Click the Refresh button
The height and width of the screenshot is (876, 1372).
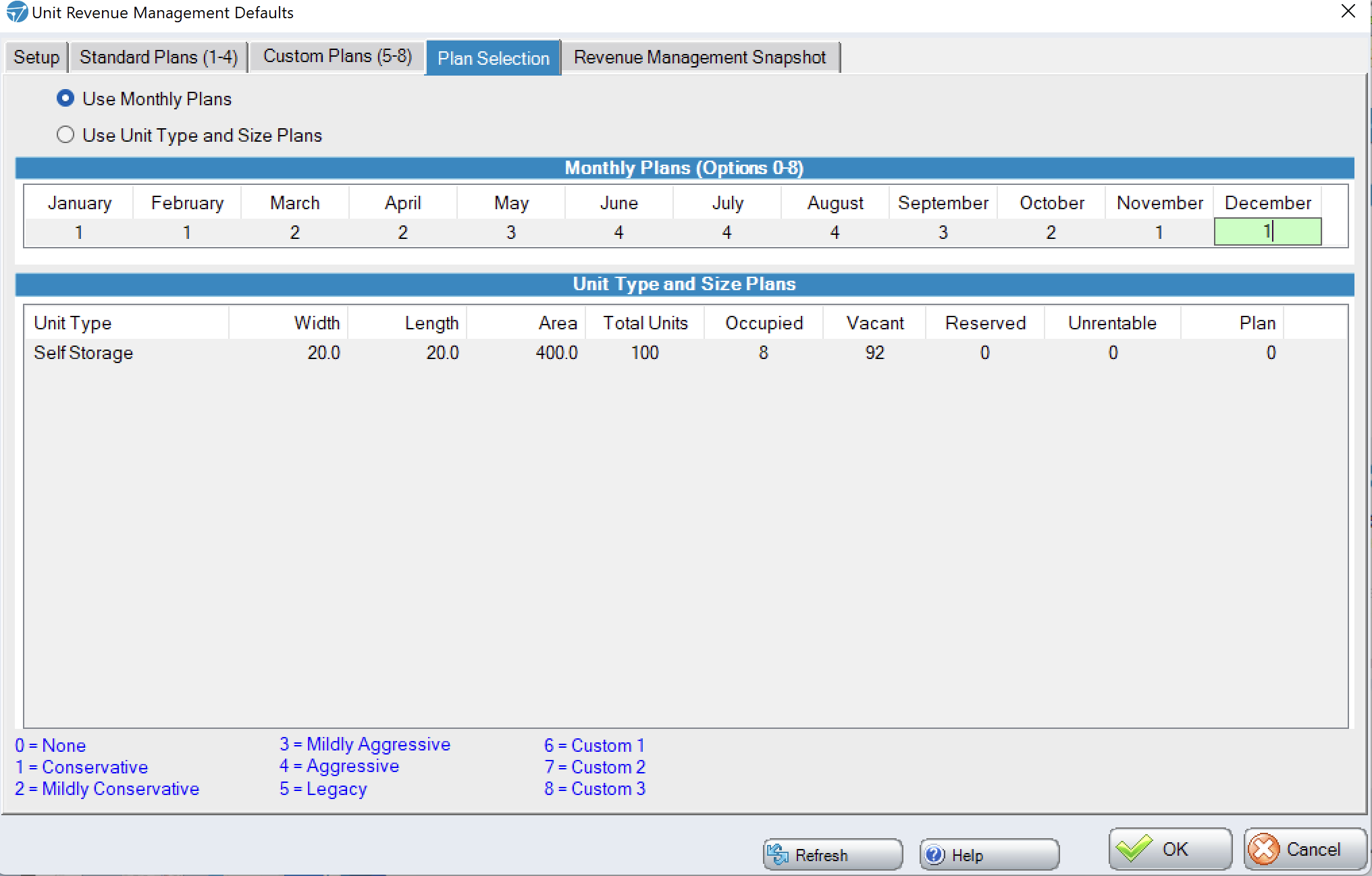[833, 855]
